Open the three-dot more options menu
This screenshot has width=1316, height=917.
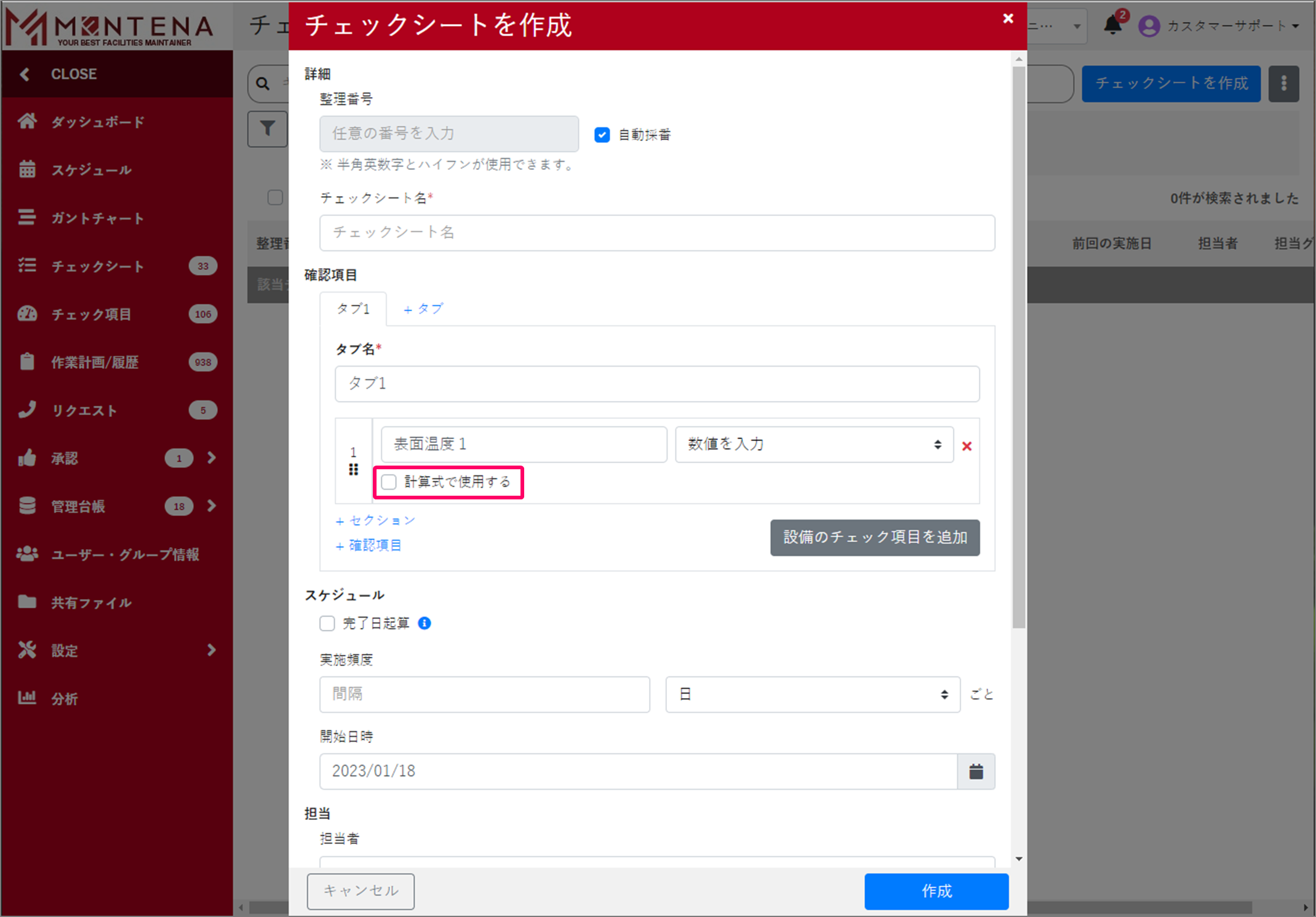[1283, 84]
